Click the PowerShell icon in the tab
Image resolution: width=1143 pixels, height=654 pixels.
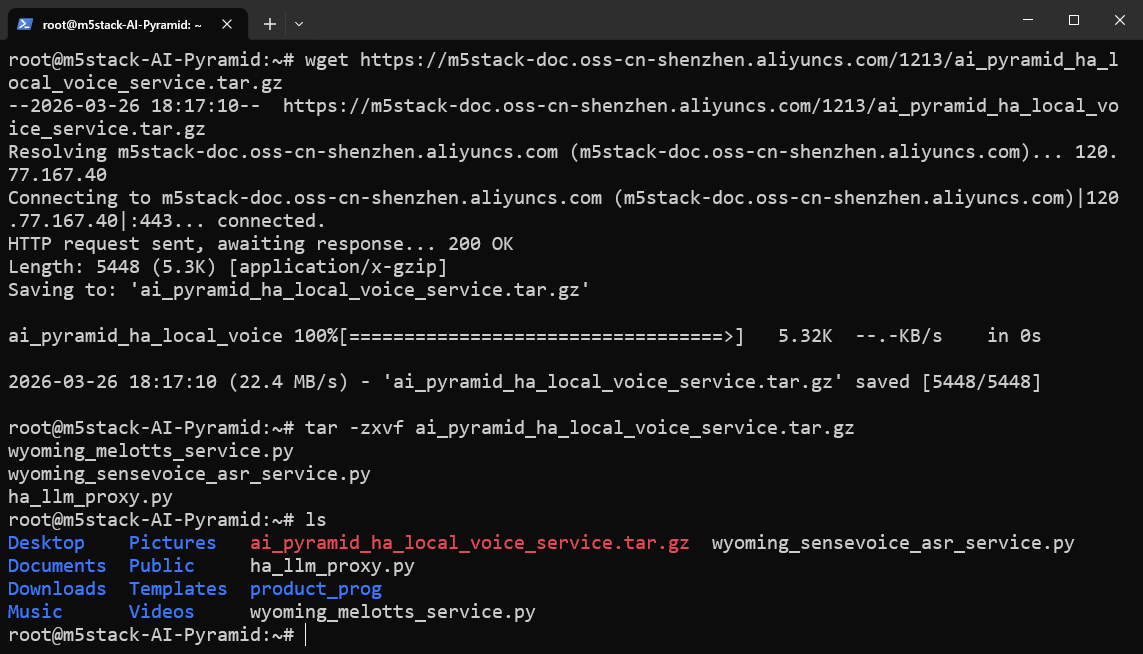pos(26,23)
